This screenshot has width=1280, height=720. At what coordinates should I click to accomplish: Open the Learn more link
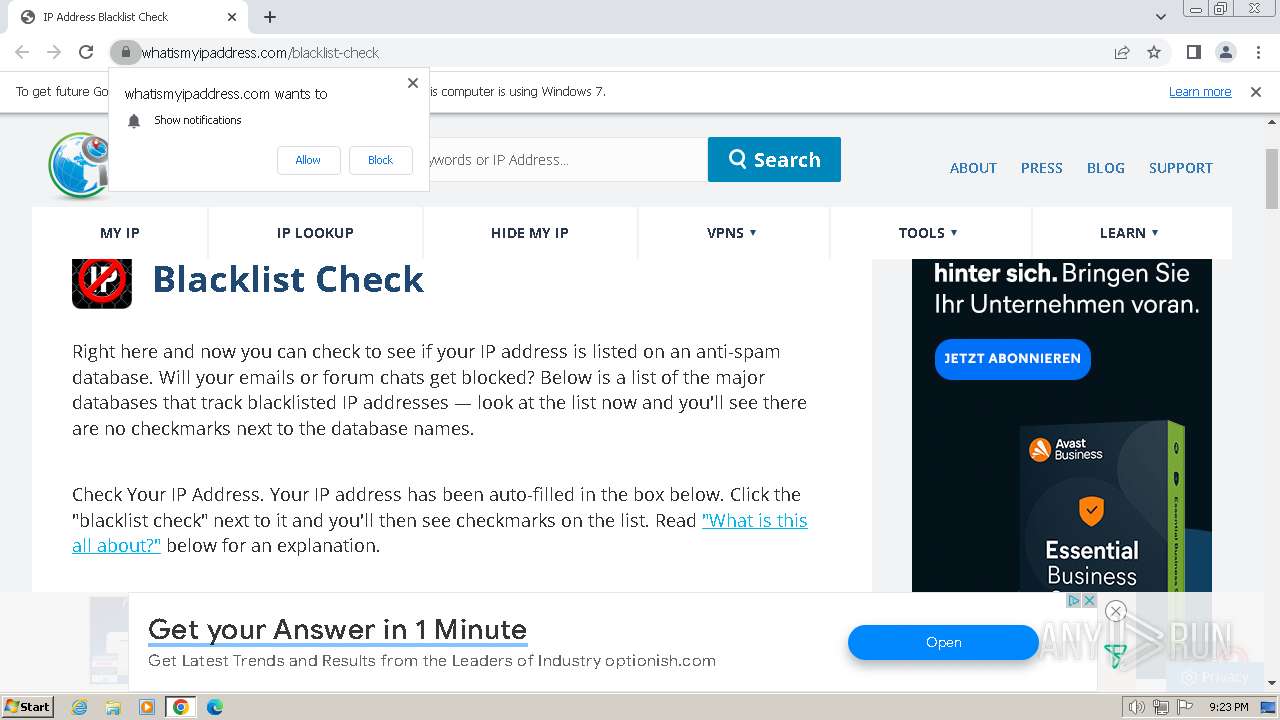(x=1200, y=92)
